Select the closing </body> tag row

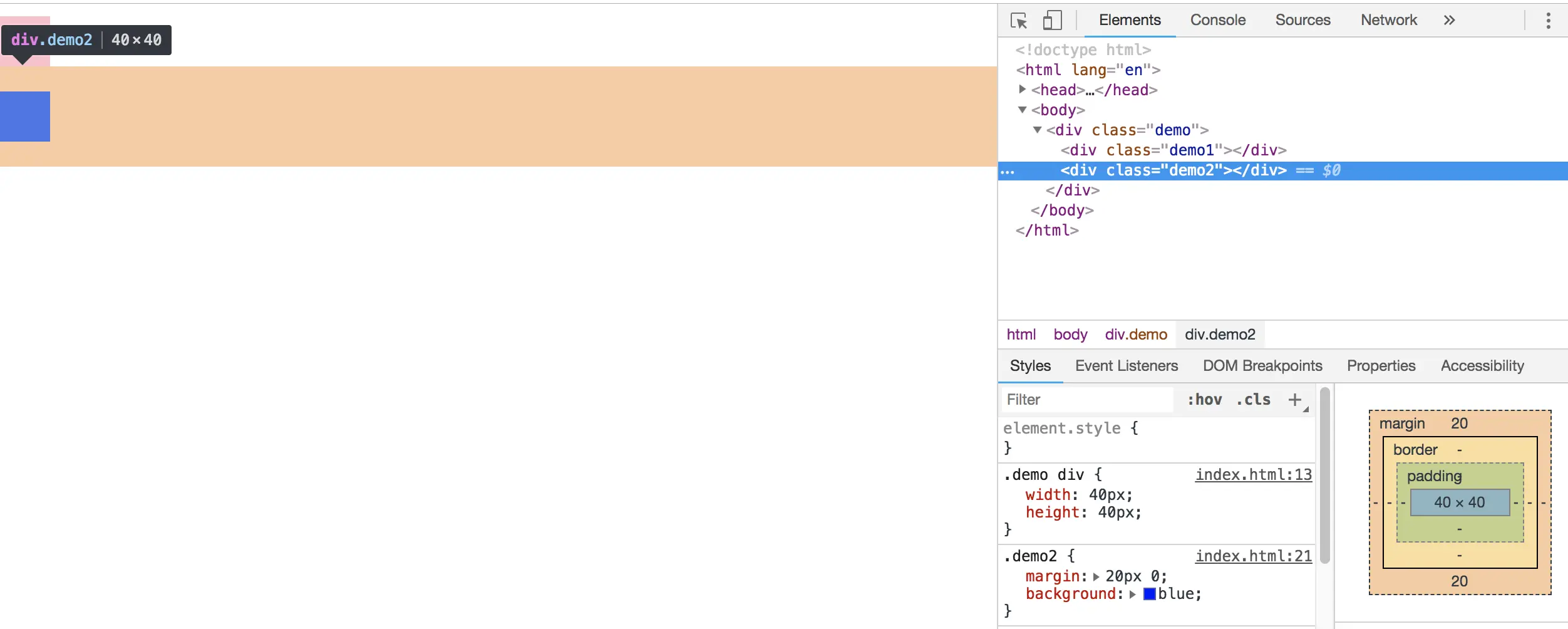[x=1062, y=211]
